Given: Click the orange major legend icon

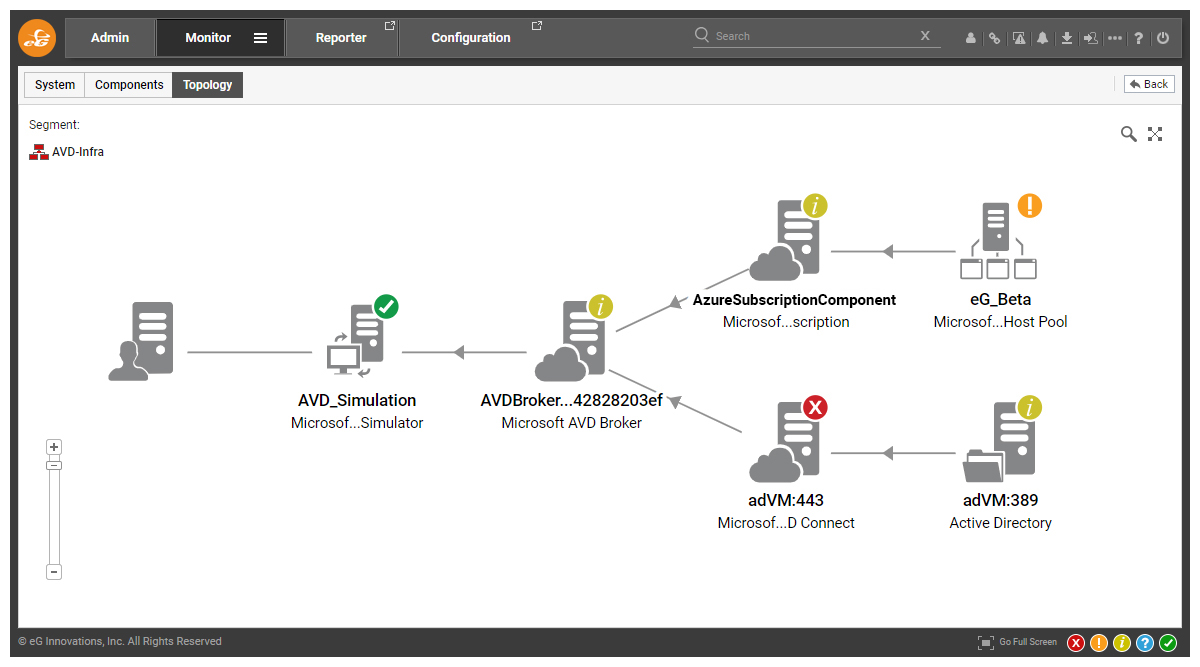Looking at the screenshot, I should pyautogui.click(x=1099, y=643).
